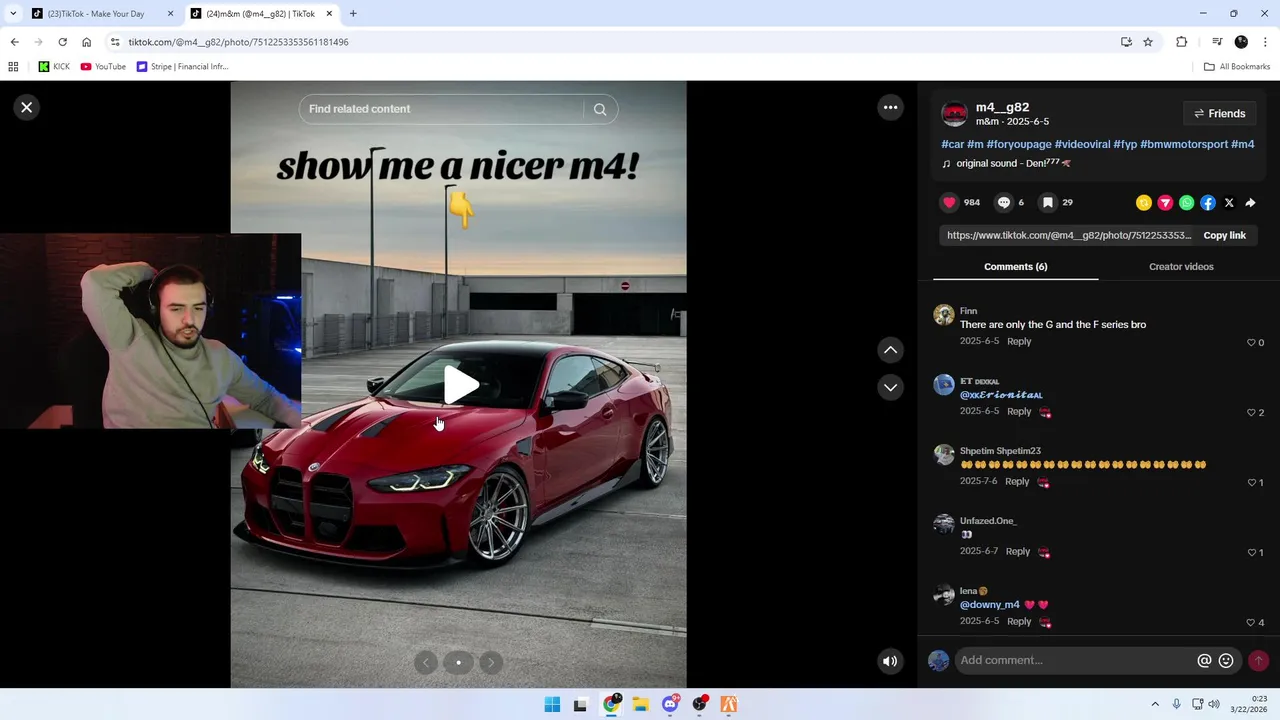The image size is (1280, 720).
Task: Focus the Add comment field
Action: click(1075, 660)
